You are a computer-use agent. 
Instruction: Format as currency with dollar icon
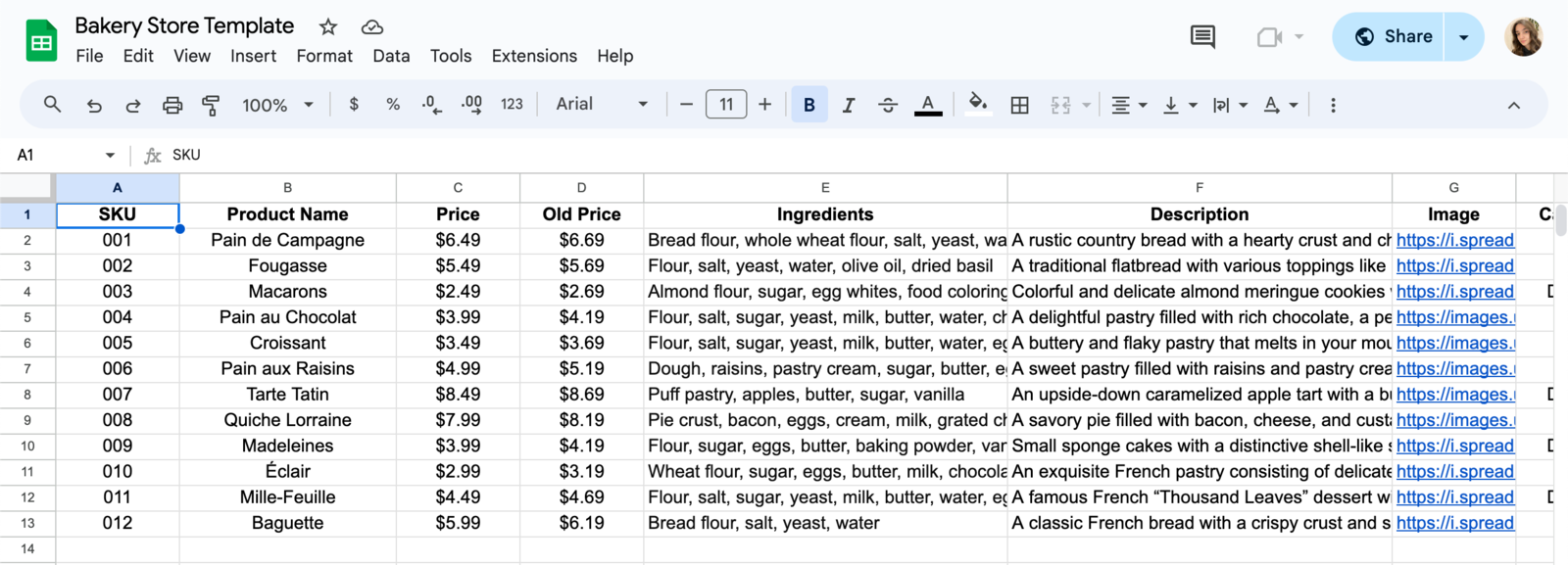pos(354,104)
